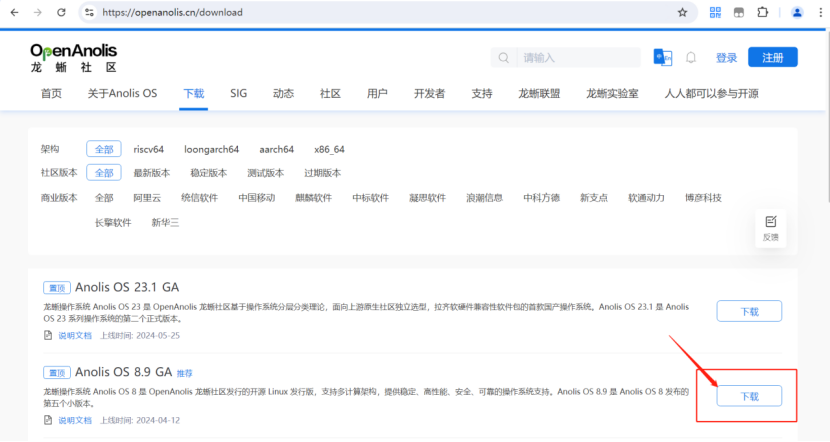
Task: Filter commercial version by 统信软件
Action: click(199, 197)
